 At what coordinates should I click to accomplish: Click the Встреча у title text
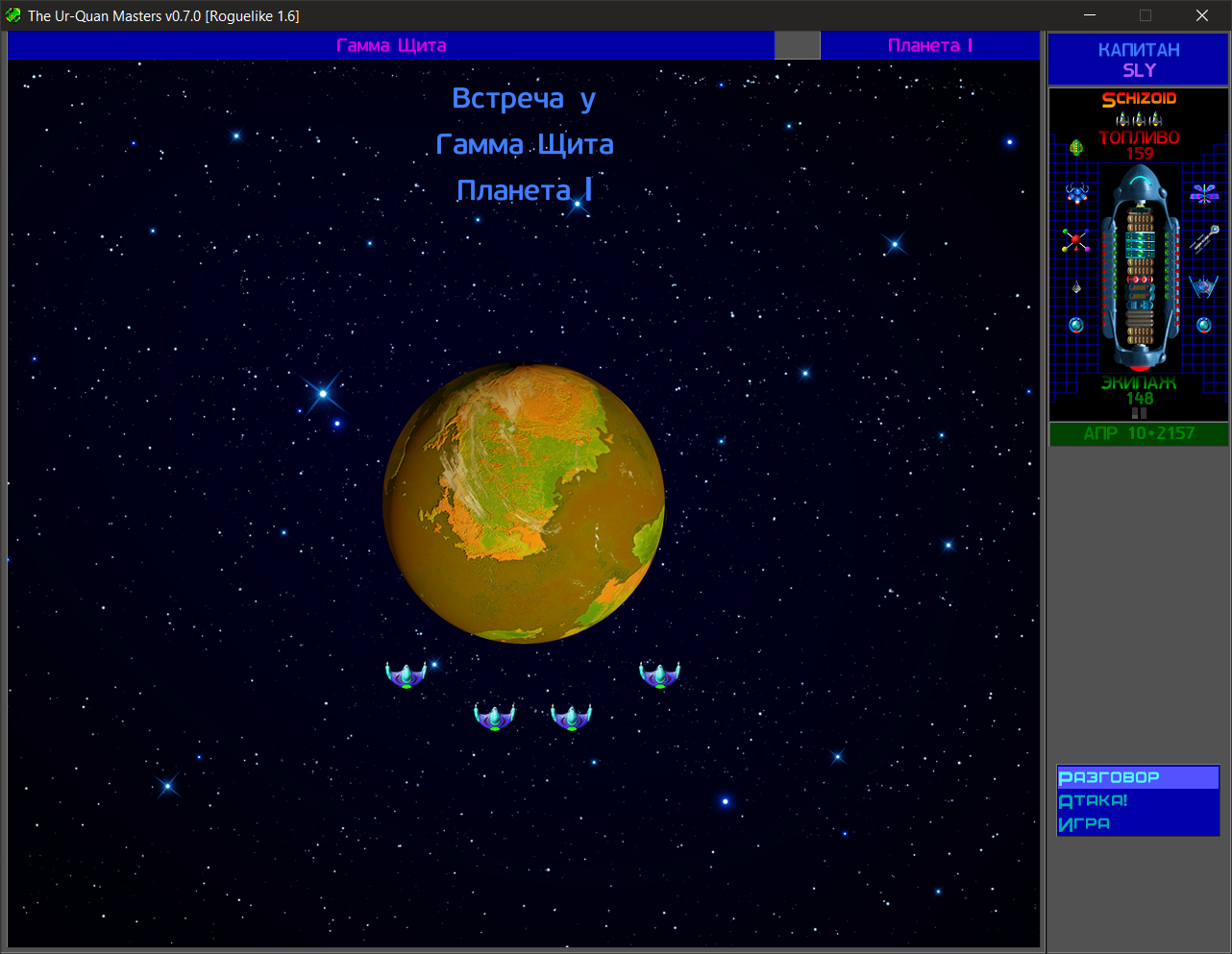point(524,99)
